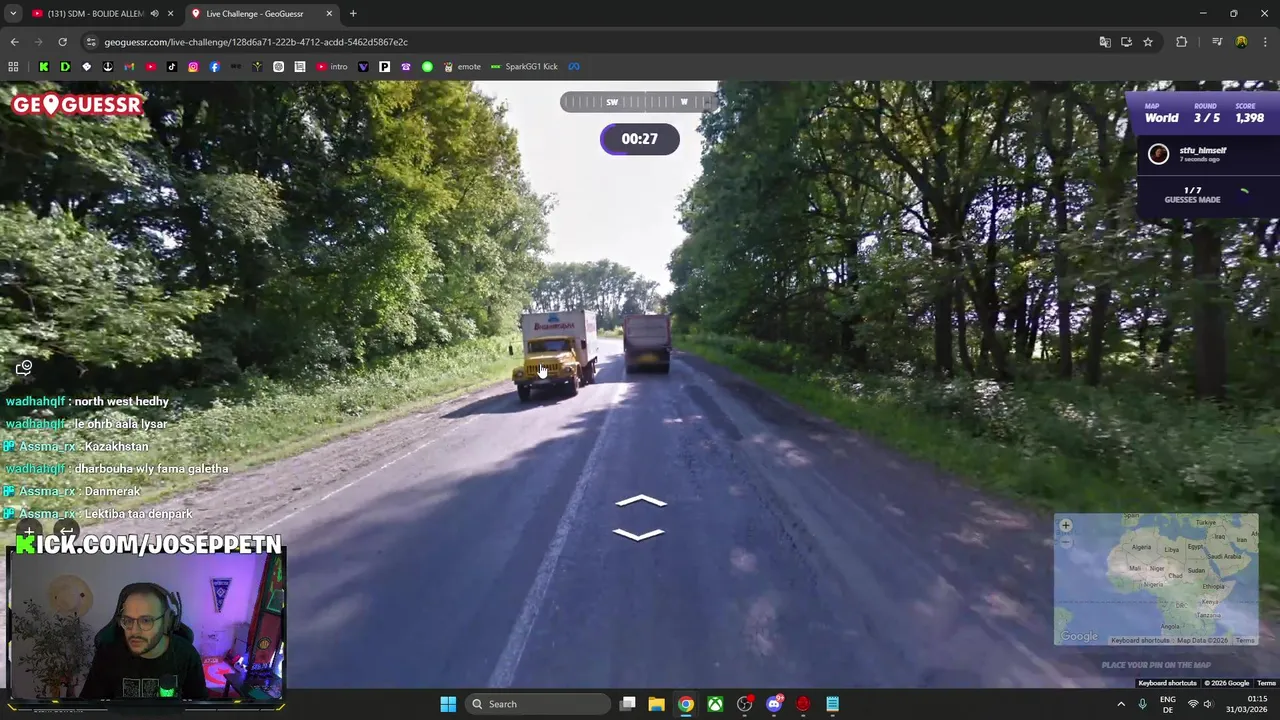
Task: Open the Extensions menu
Action: click(1181, 42)
